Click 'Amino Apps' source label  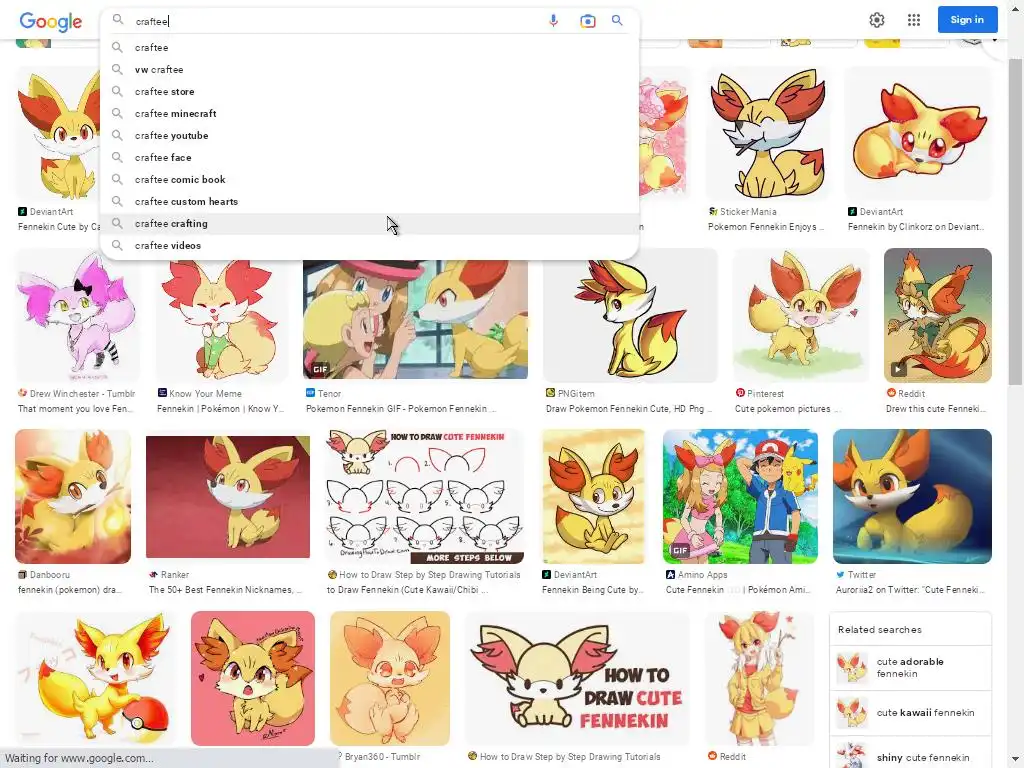point(703,575)
